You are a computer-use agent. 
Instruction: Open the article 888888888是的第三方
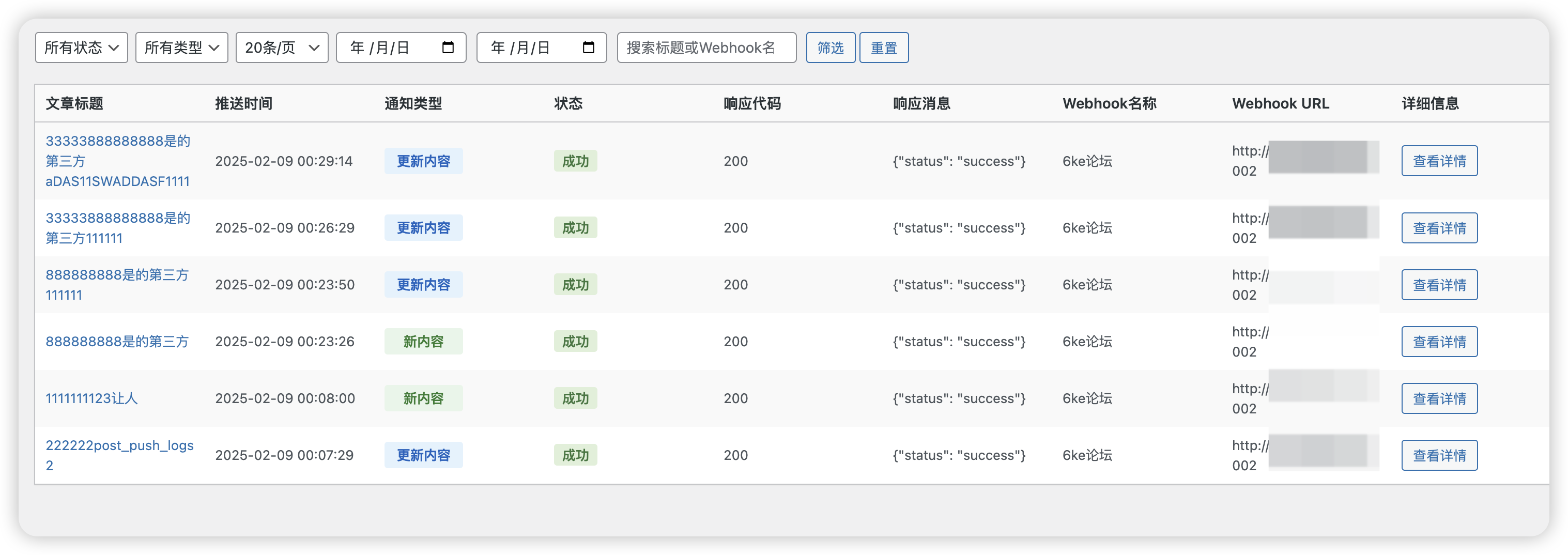(x=117, y=342)
